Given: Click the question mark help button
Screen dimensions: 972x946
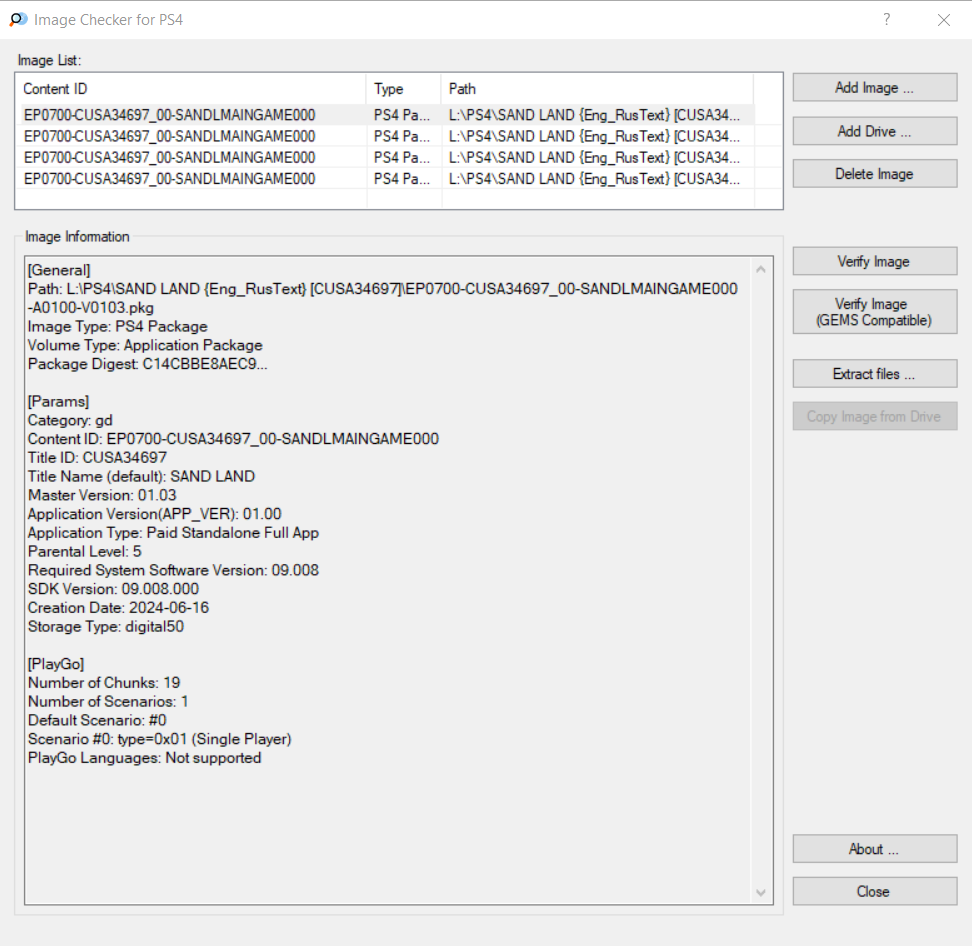Looking at the screenshot, I should tap(886, 20).
